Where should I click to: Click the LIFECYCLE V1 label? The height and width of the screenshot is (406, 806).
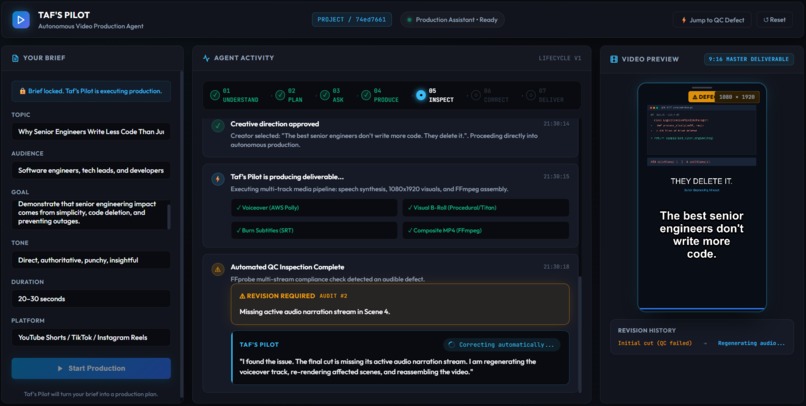(560, 58)
